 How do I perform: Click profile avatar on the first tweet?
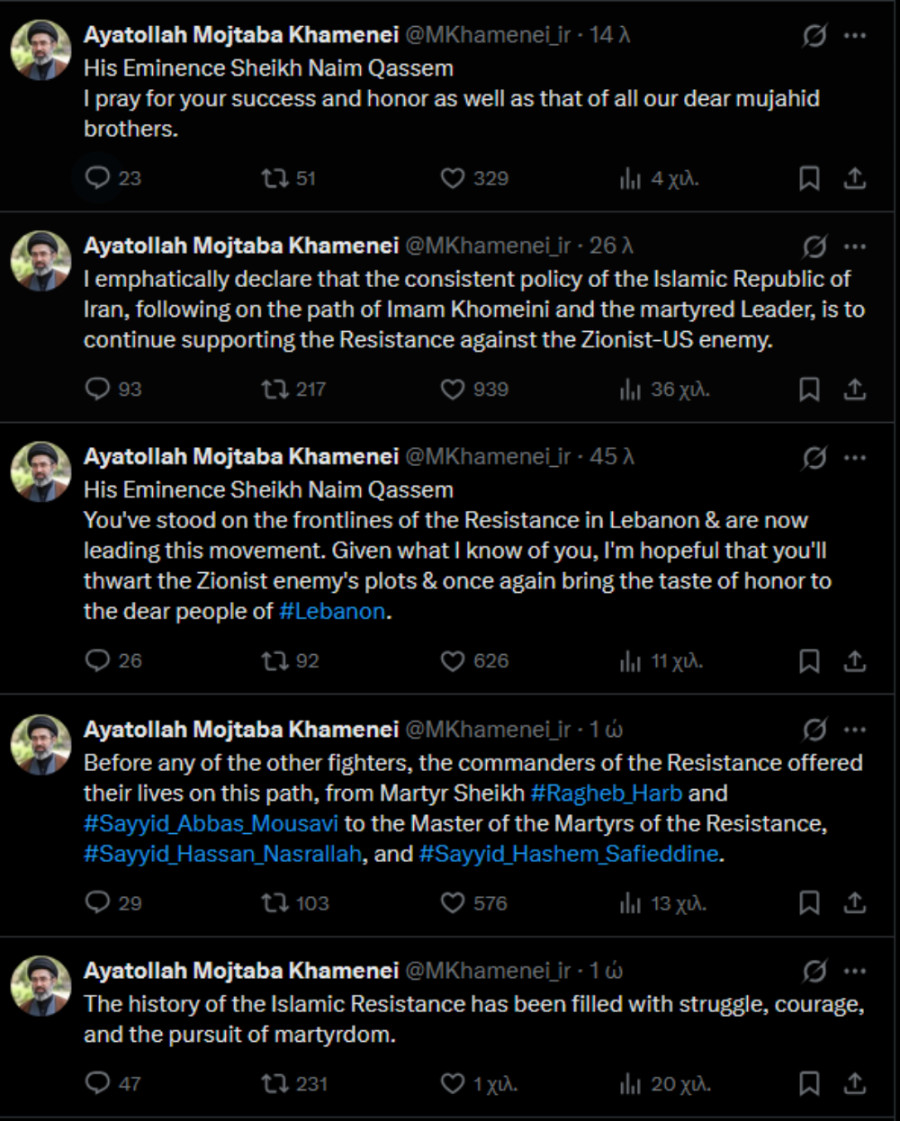coord(41,49)
